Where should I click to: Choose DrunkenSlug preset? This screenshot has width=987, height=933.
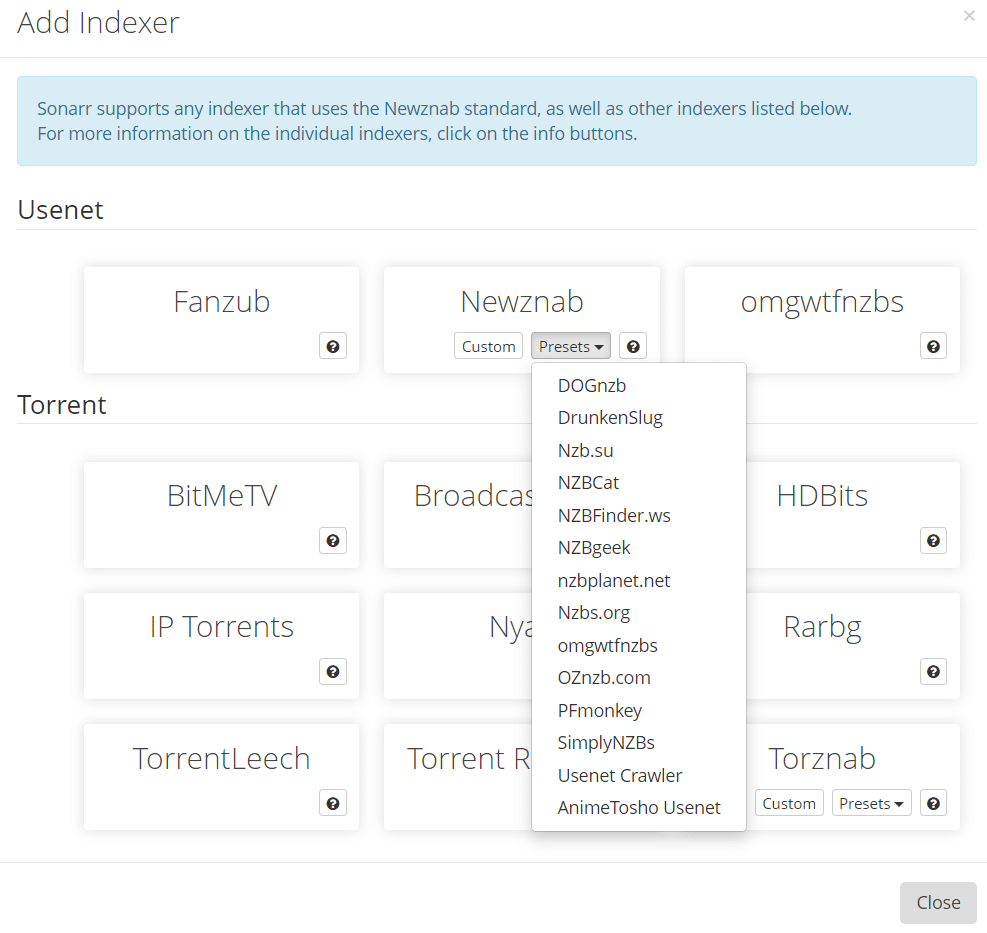pyautogui.click(x=639, y=418)
